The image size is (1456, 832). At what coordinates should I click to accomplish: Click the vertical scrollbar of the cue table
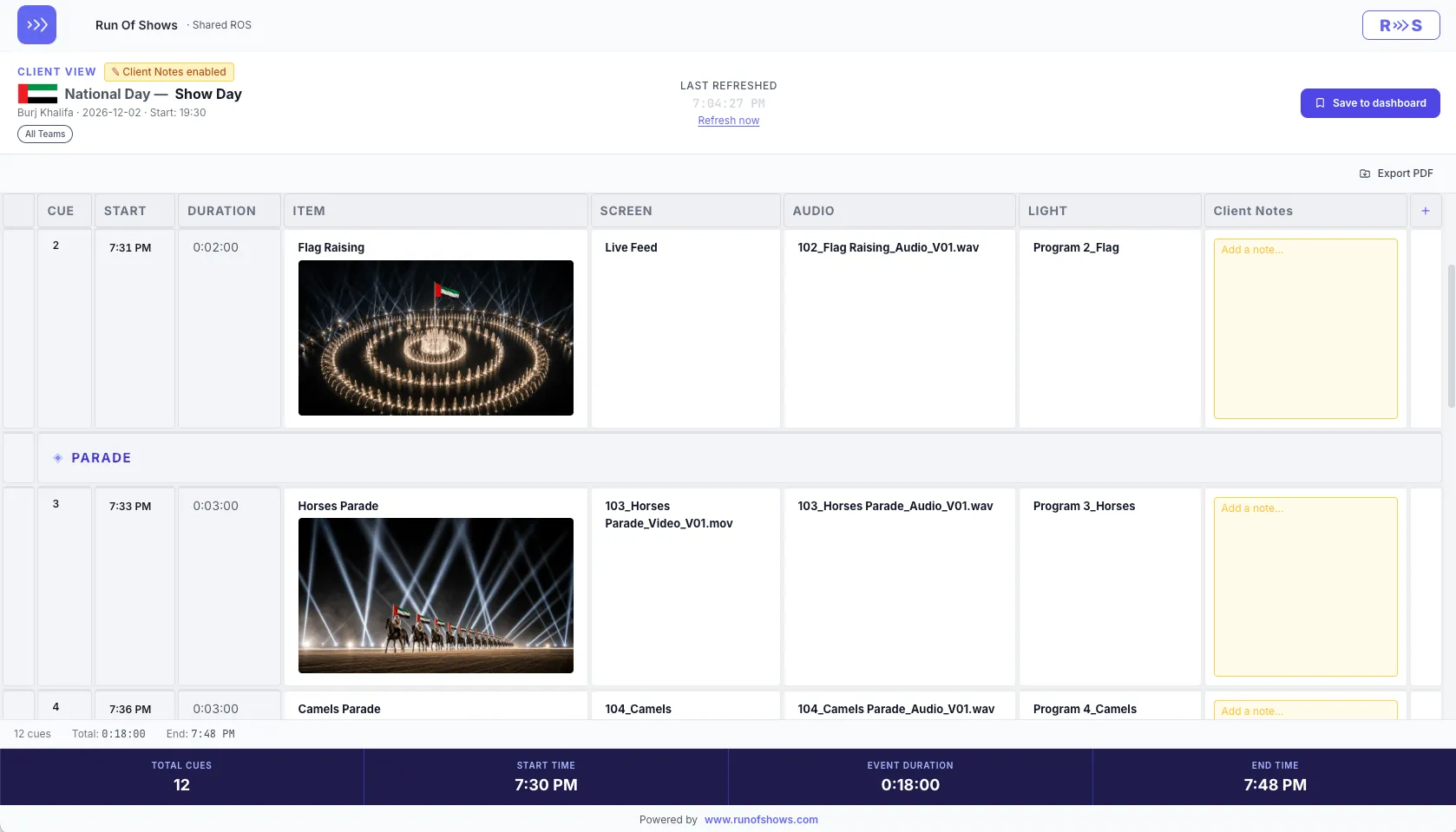coord(1451,336)
